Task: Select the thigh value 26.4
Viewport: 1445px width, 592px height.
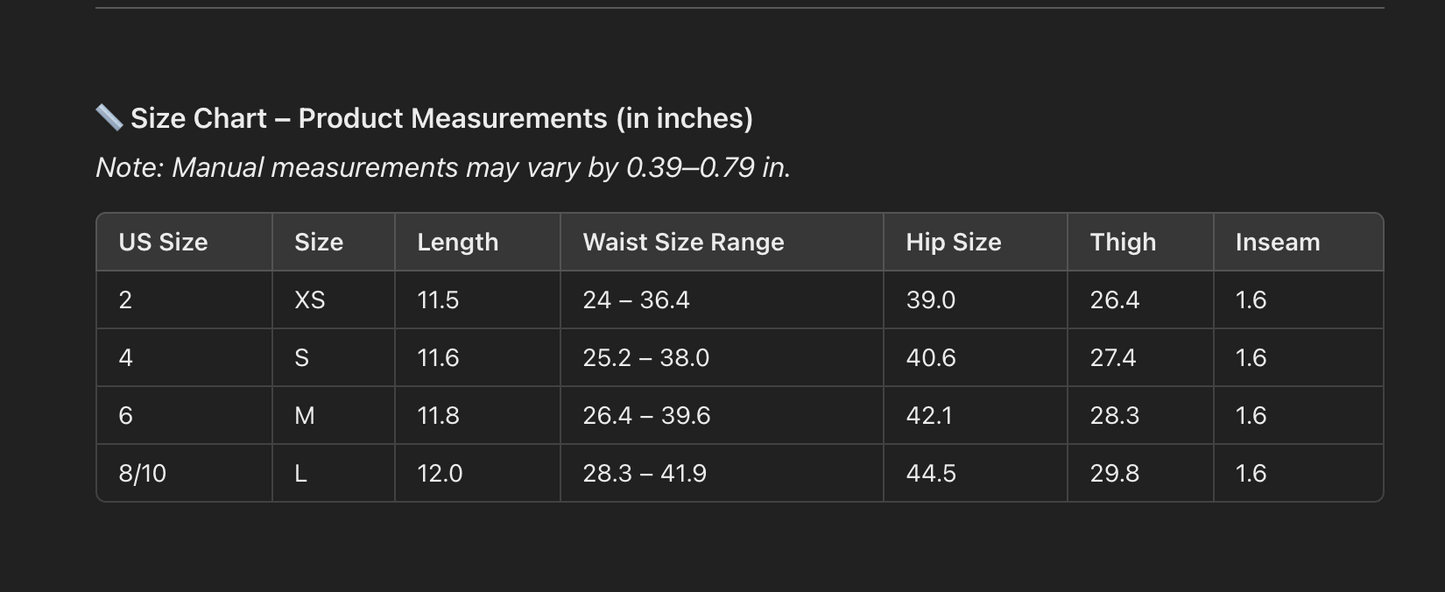Action: click(x=1114, y=300)
